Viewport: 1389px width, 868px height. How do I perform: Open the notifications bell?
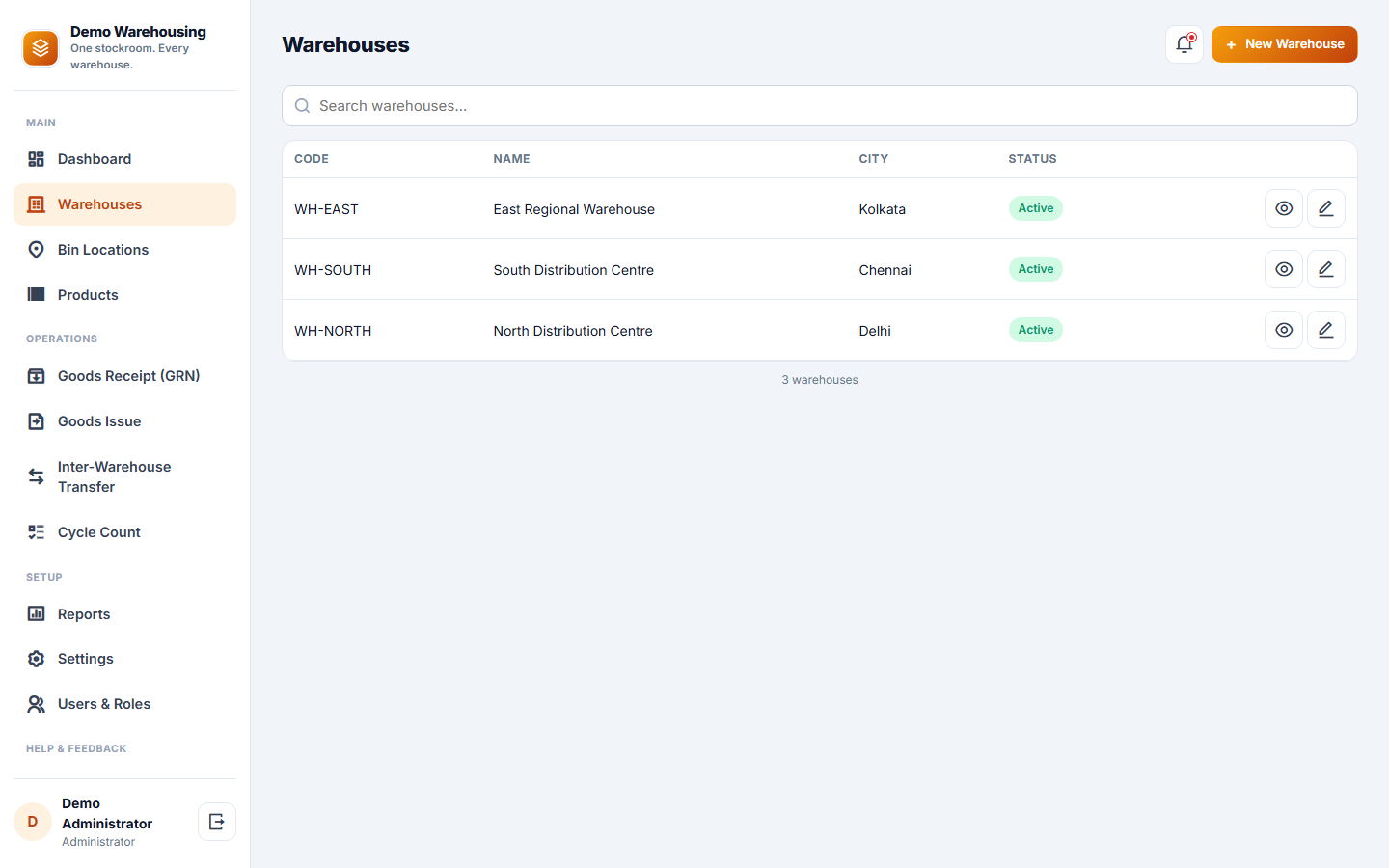1185,44
